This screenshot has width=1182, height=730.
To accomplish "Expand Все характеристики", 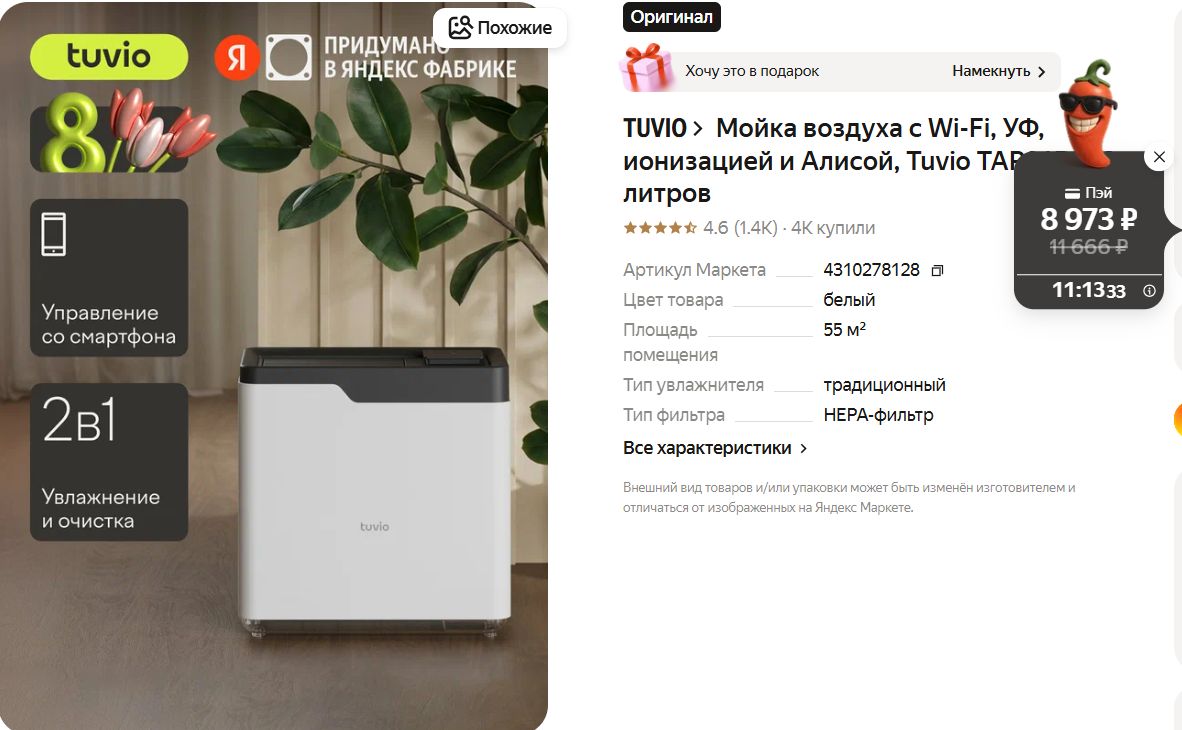I will click(x=715, y=448).
